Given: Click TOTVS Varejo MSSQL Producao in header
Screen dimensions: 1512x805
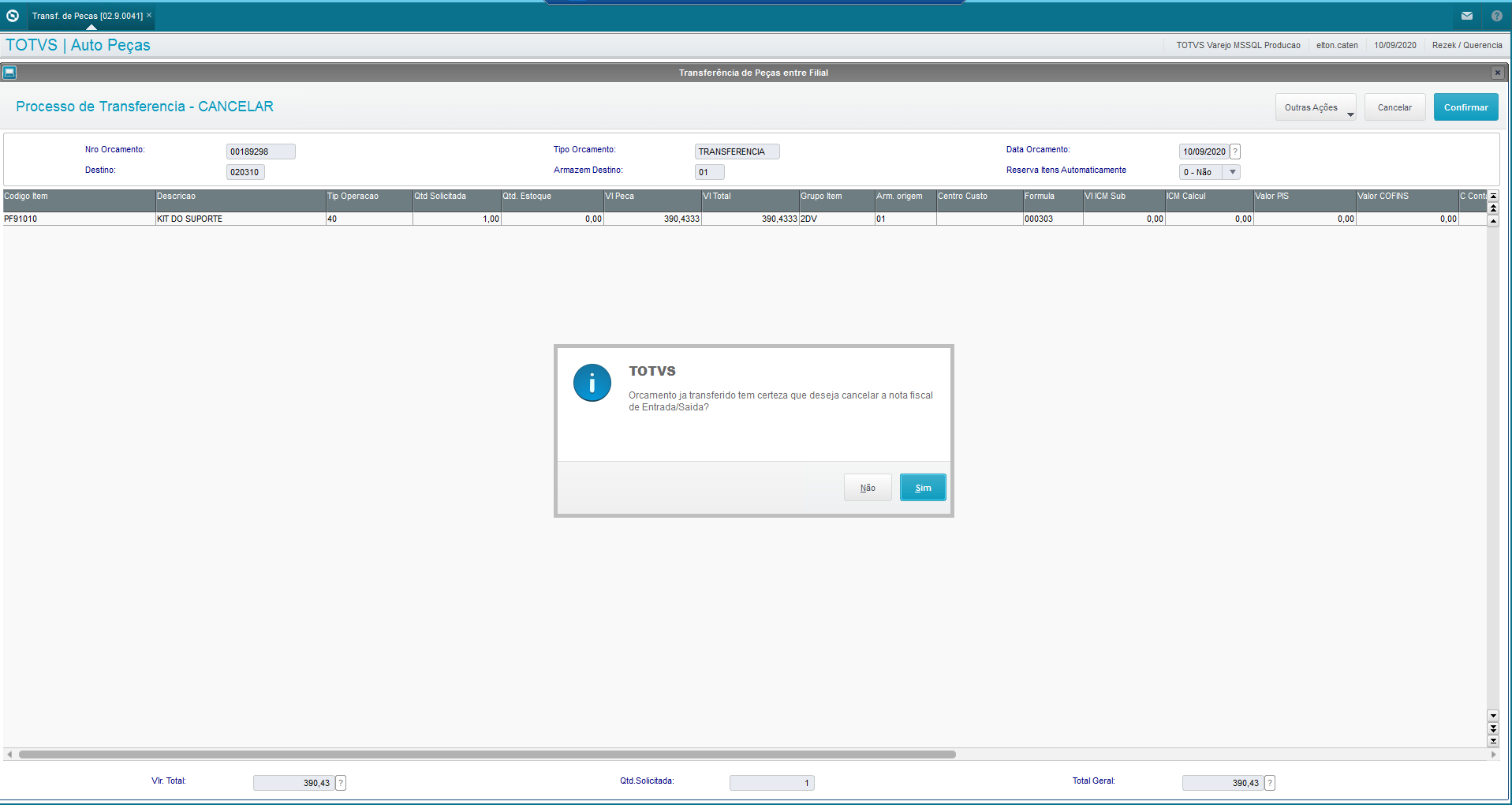Looking at the screenshot, I should 1238,46.
